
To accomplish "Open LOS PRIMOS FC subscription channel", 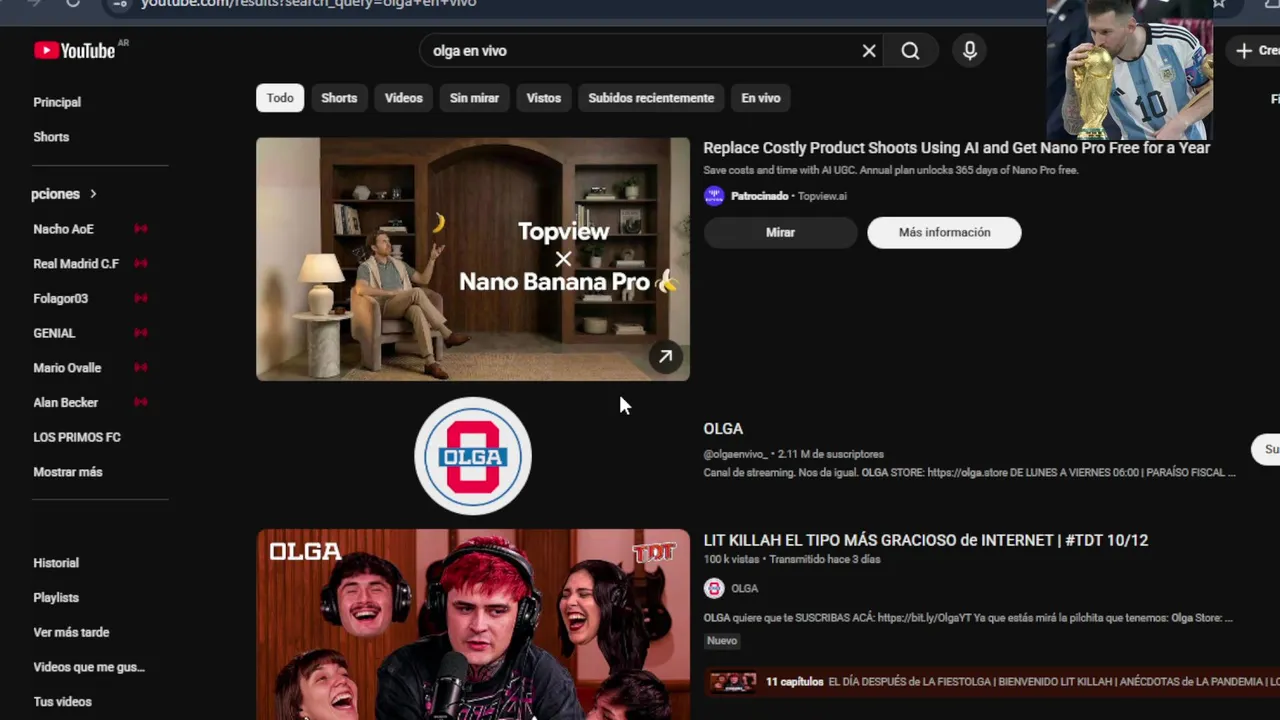I will coord(77,437).
